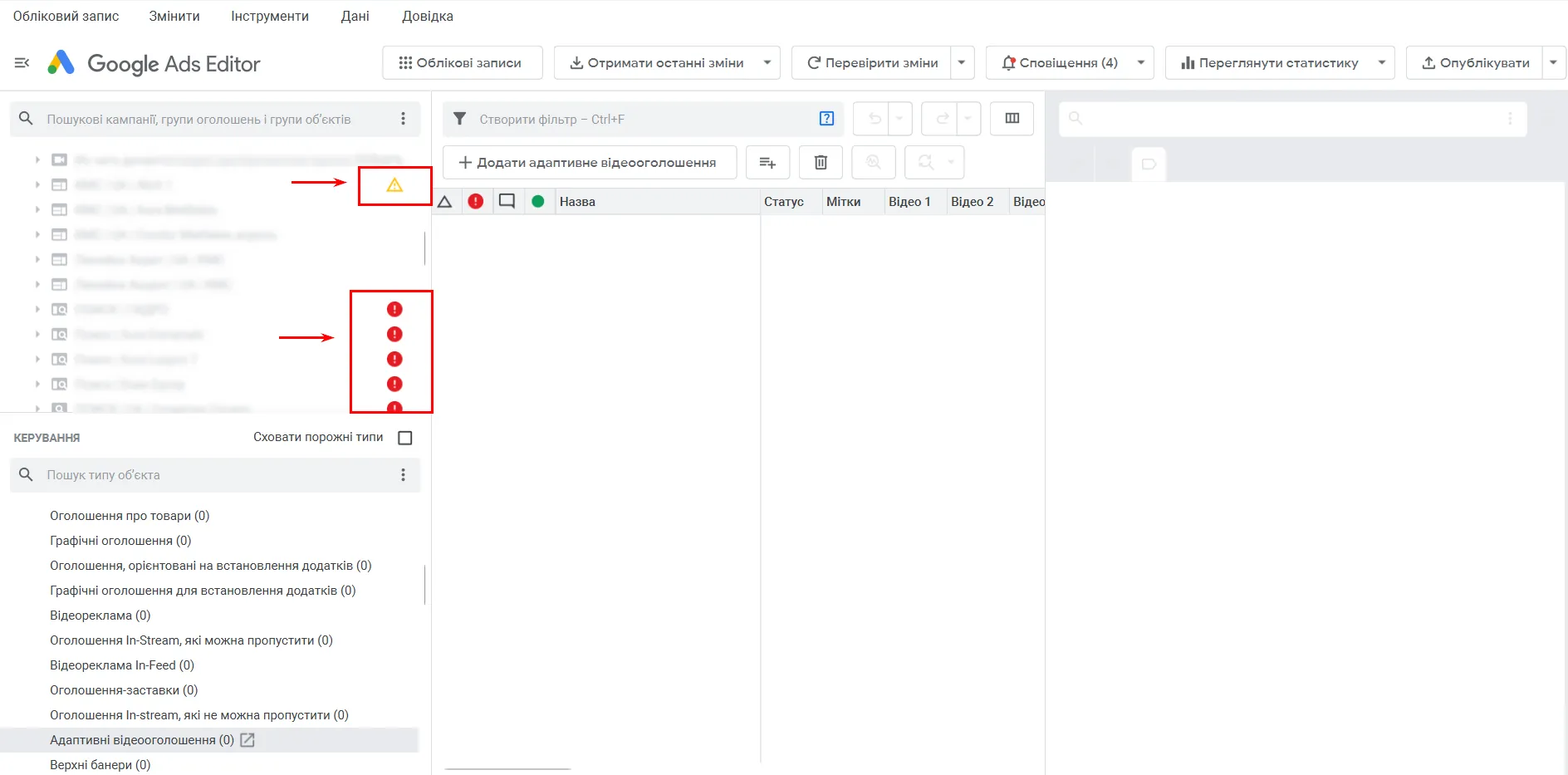Select Оголошення-заставки (0)
Viewport: 1568px width, 775px height.
tap(124, 690)
